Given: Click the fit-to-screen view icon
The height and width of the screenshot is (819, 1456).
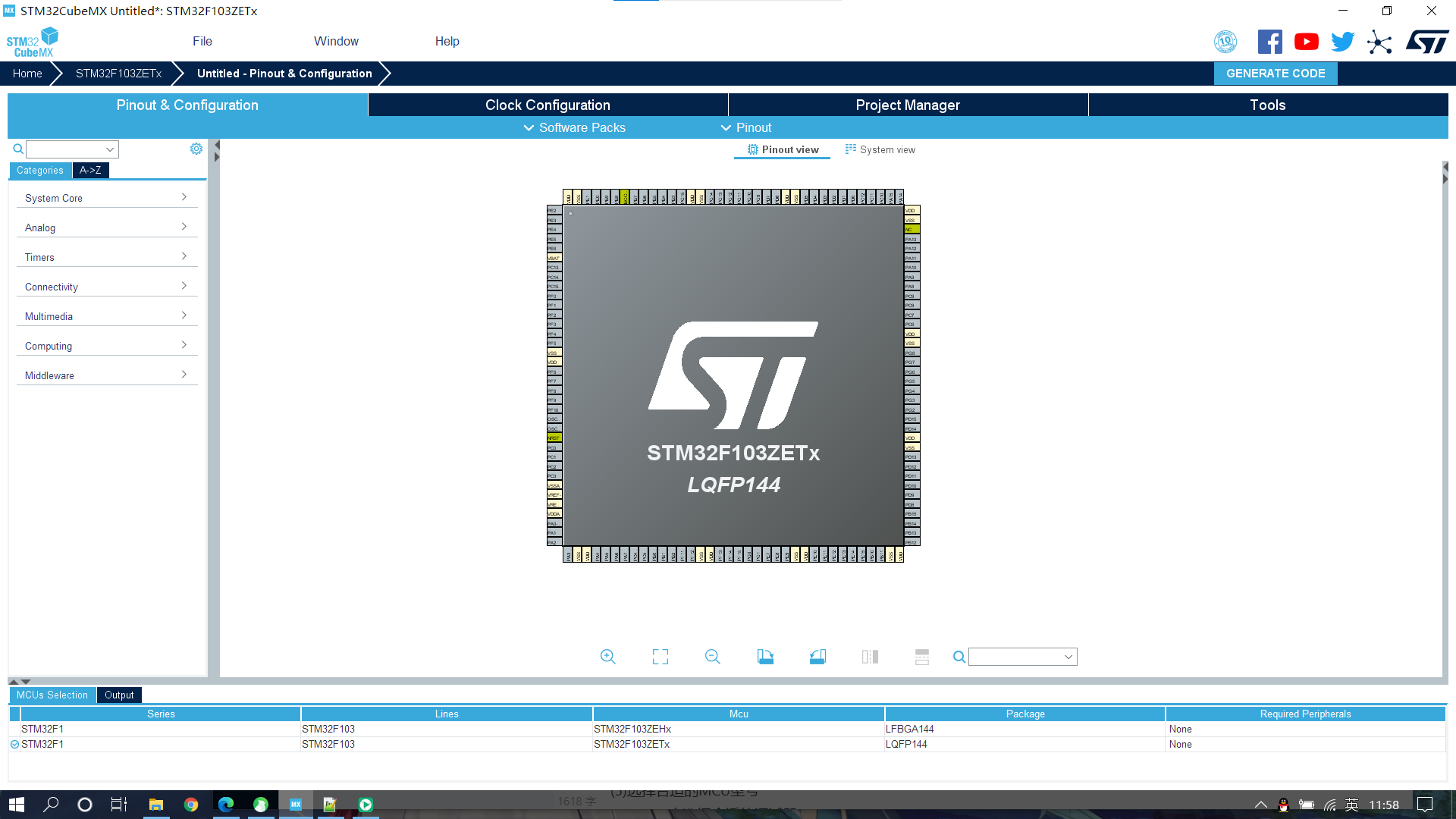Looking at the screenshot, I should pyautogui.click(x=660, y=657).
